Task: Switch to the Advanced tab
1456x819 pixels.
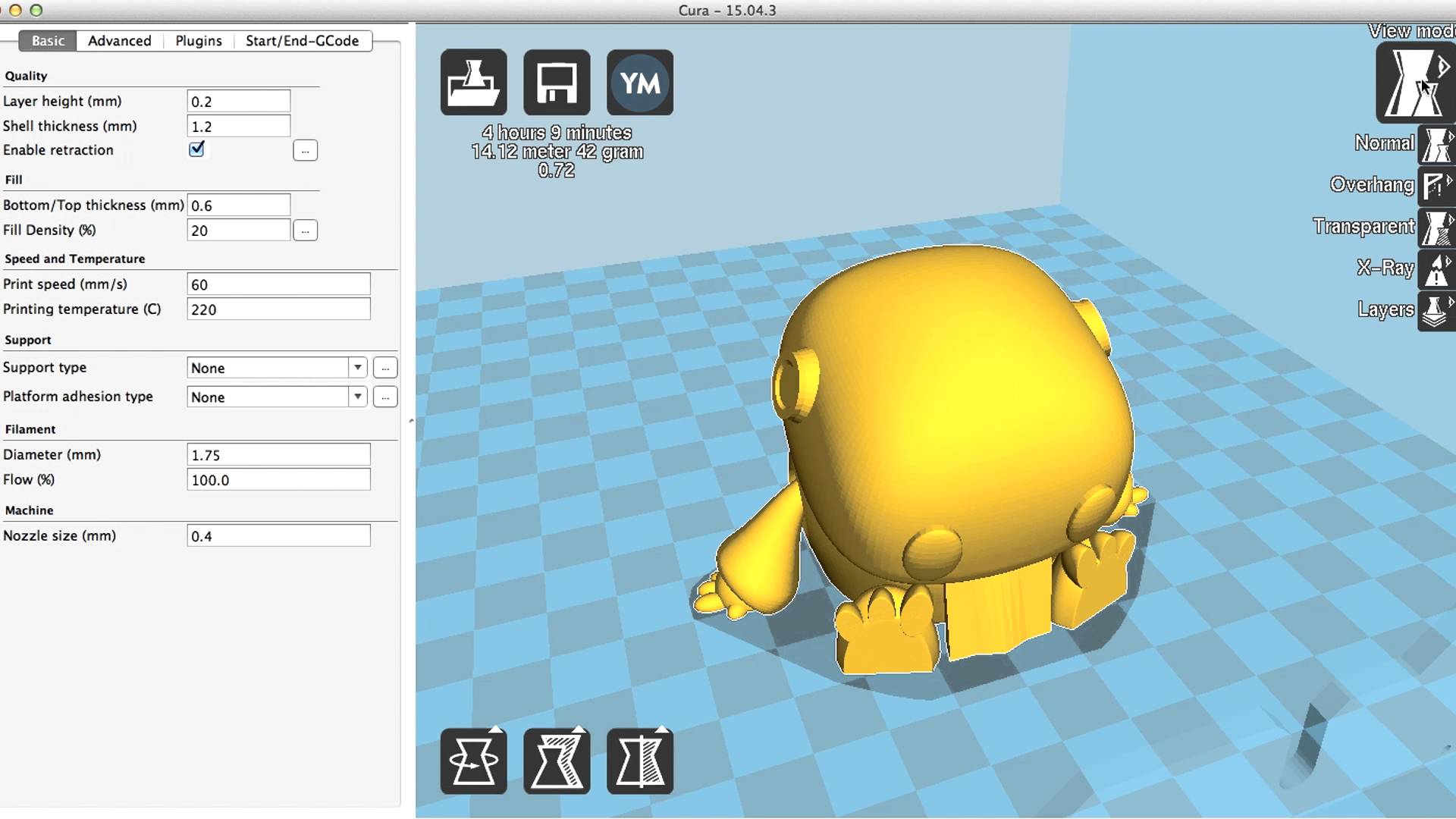Action: point(119,41)
